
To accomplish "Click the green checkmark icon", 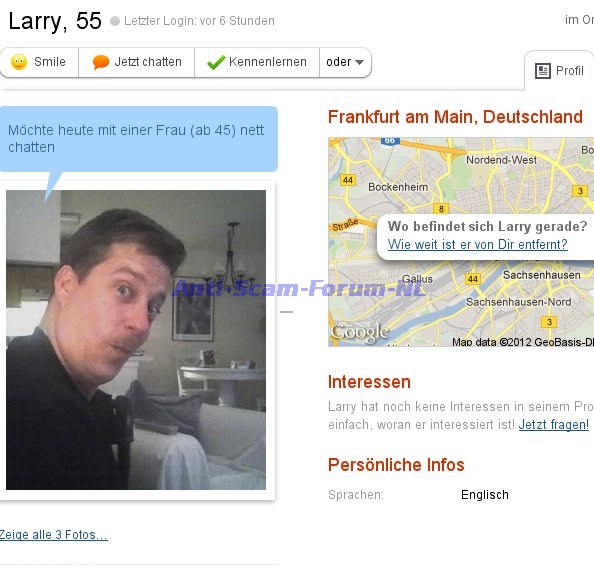I will point(216,62).
